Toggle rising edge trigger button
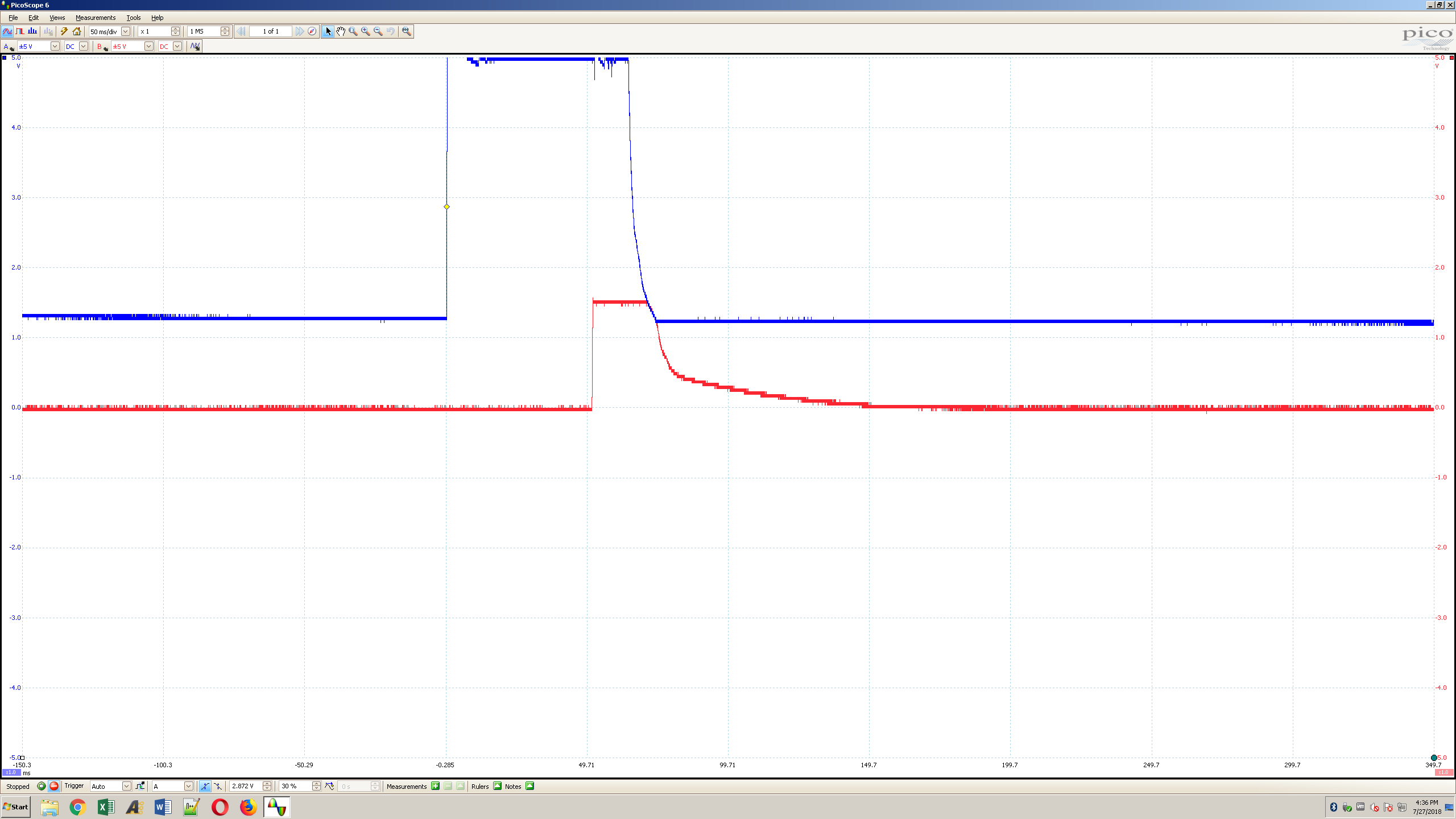Screen dimensions: 1456x819 click(205, 786)
